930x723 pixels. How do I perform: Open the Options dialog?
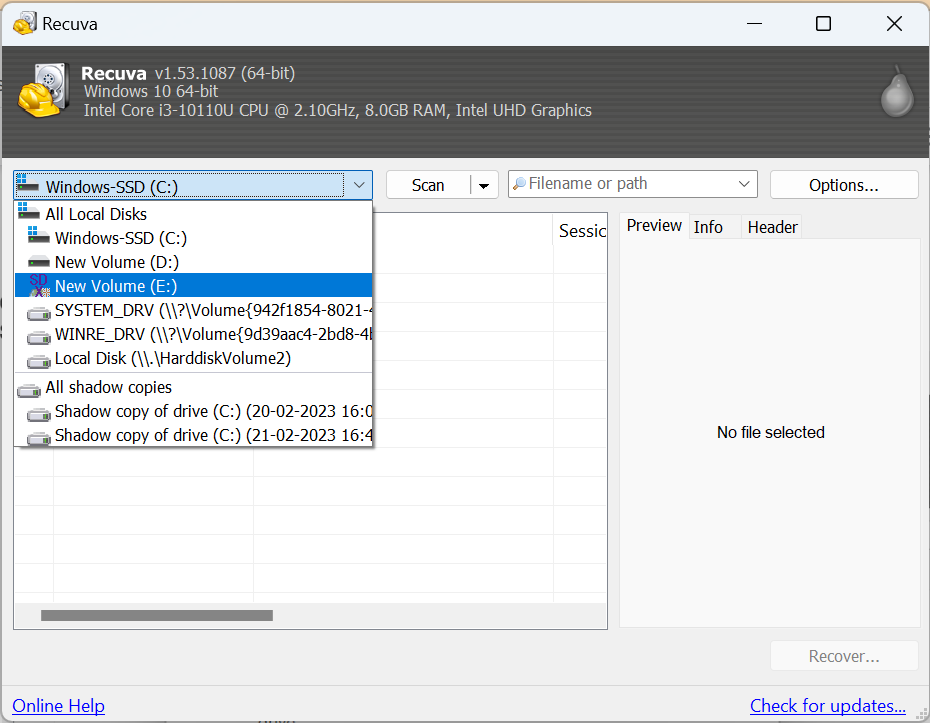pyautogui.click(x=843, y=185)
